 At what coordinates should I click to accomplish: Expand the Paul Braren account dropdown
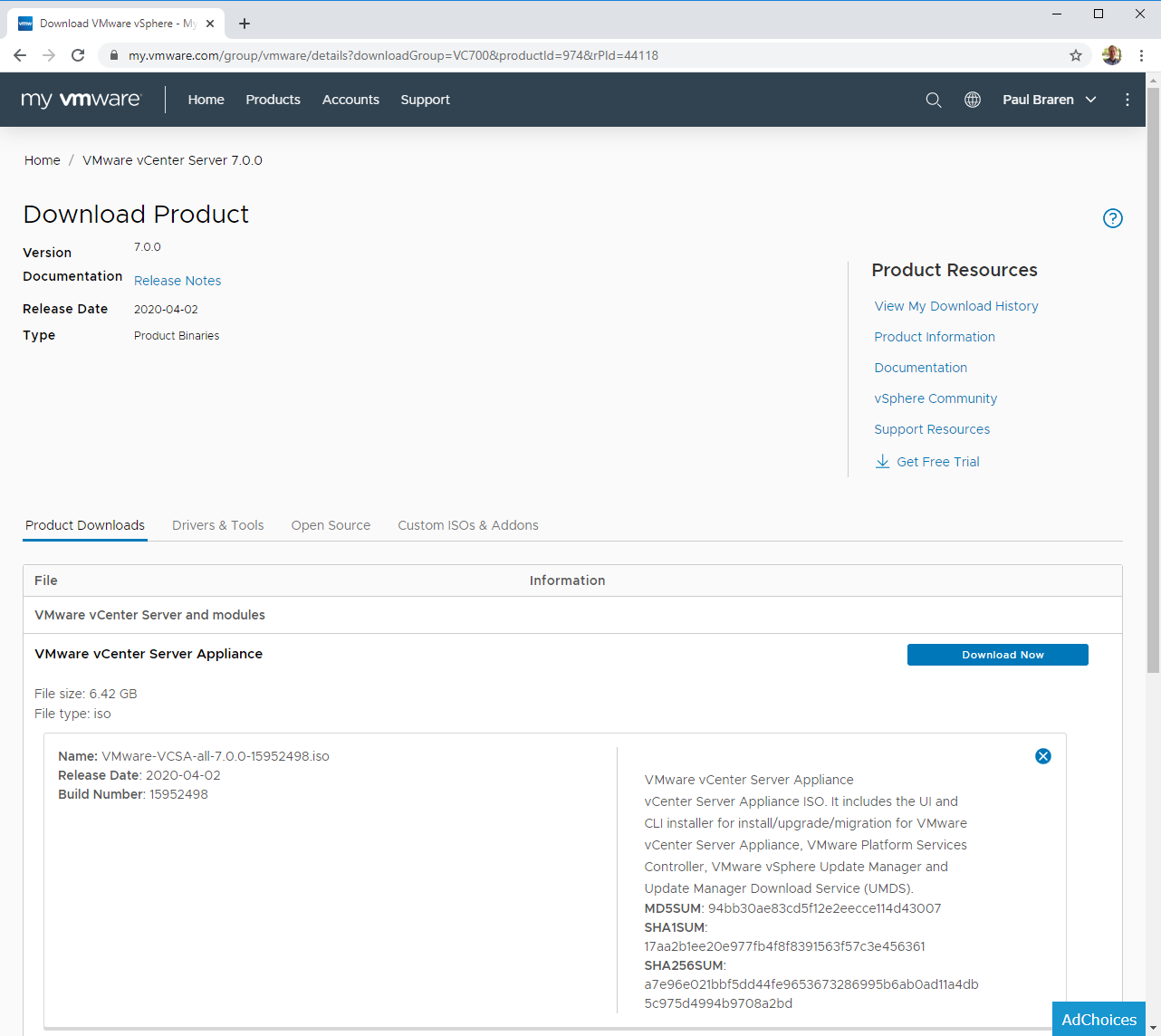1050,100
